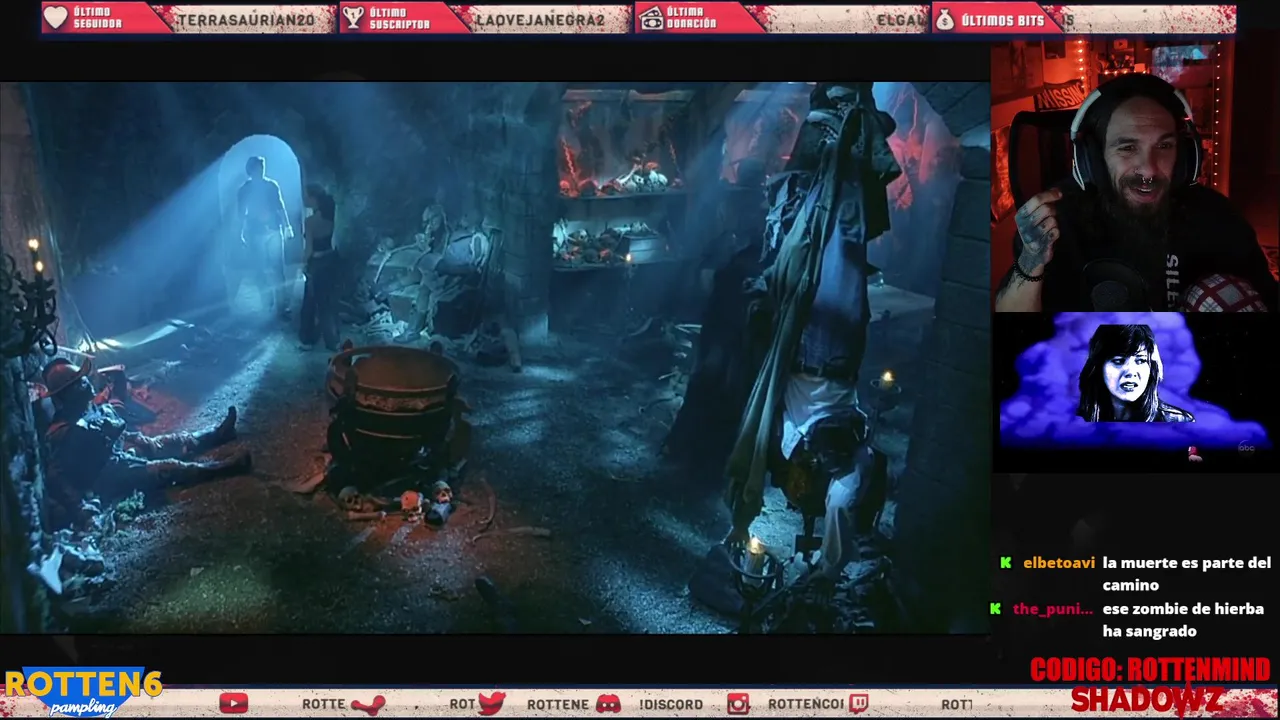Click the Discord controller icon
Viewport: 1280px width, 720px height.
pyautogui.click(x=608, y=704)
